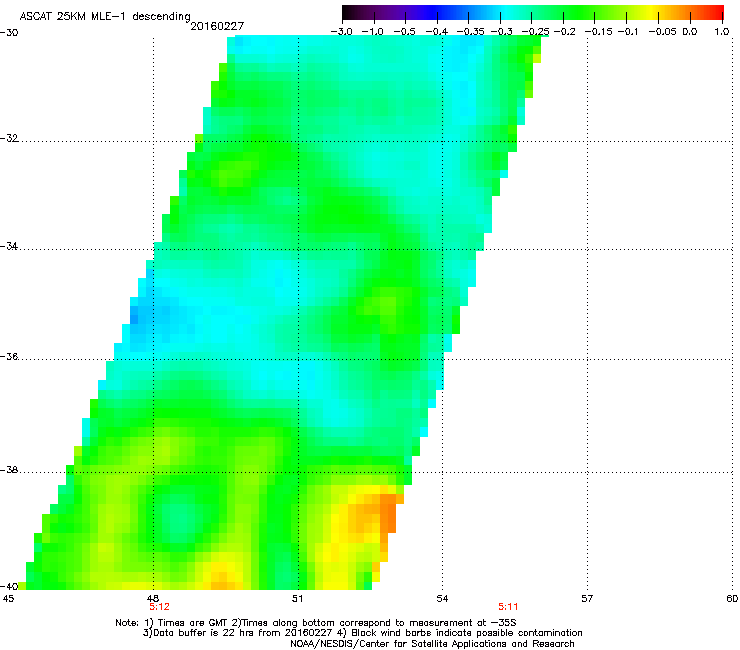
Task: Click the orange high-value patch in the swath
Action: click(x=378, y=515)
